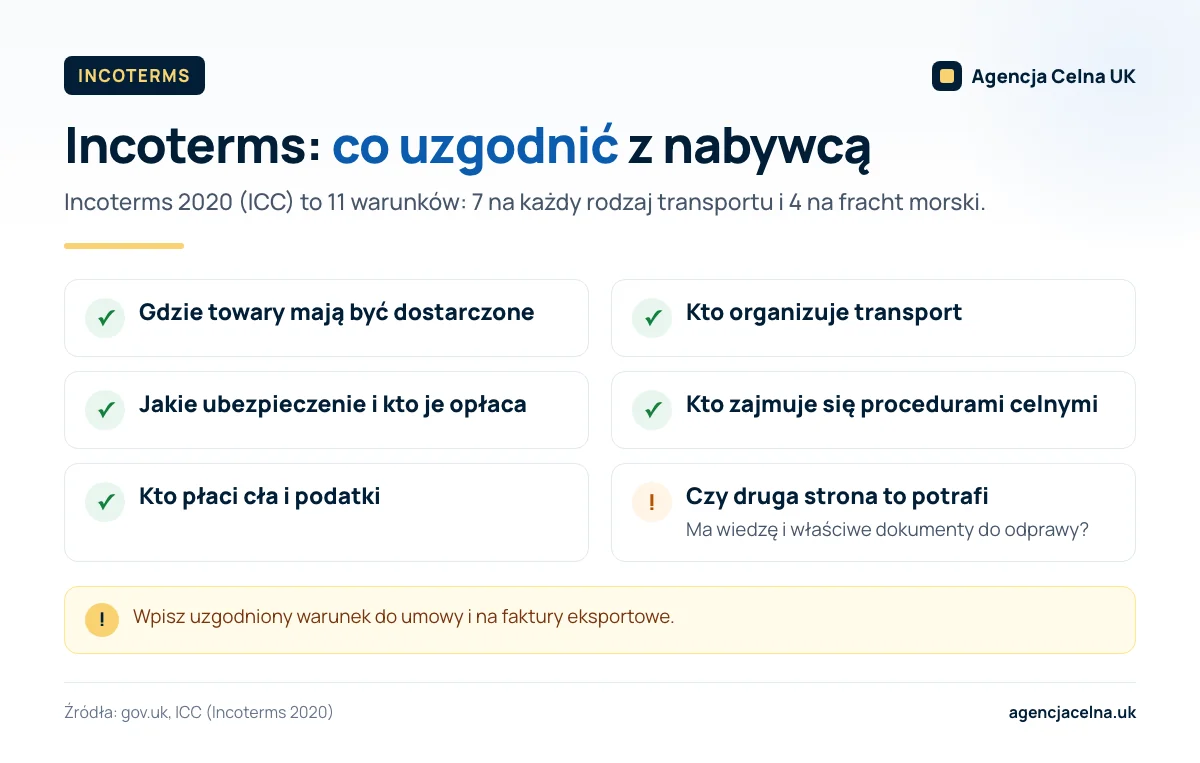Viewport: 1200px width, 763px height.
Task: Click the text 'Kto zajmuje się procedurami celnymi'
Action: (x=892, y=404)
